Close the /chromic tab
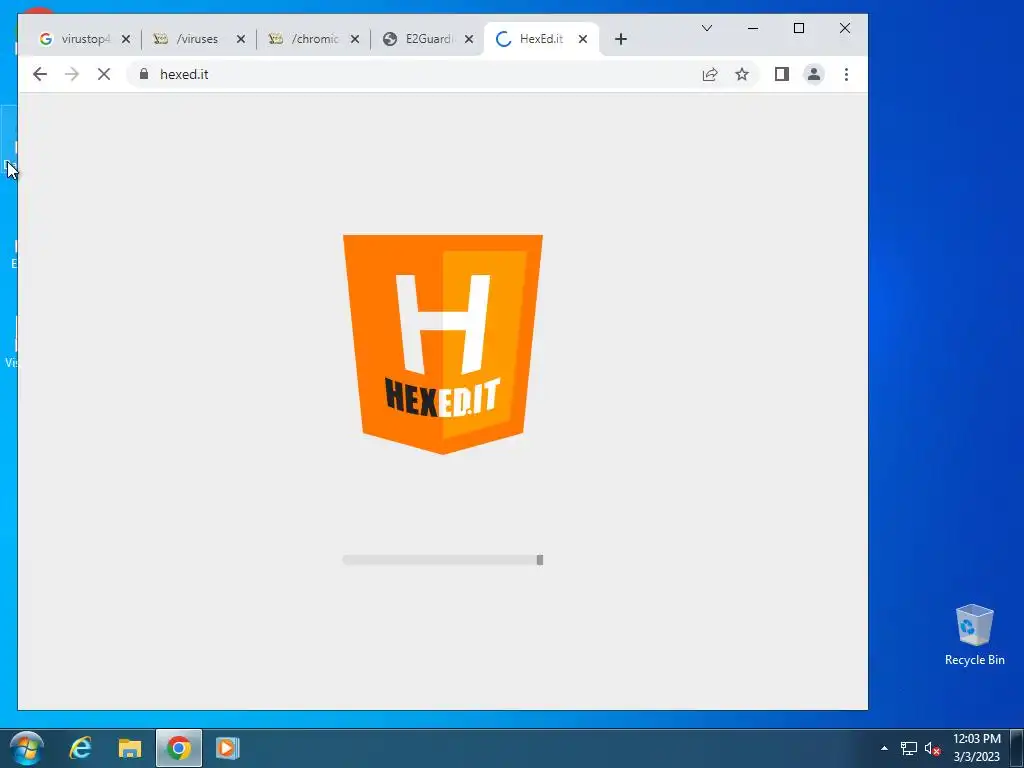 click(x=355, y=39)
